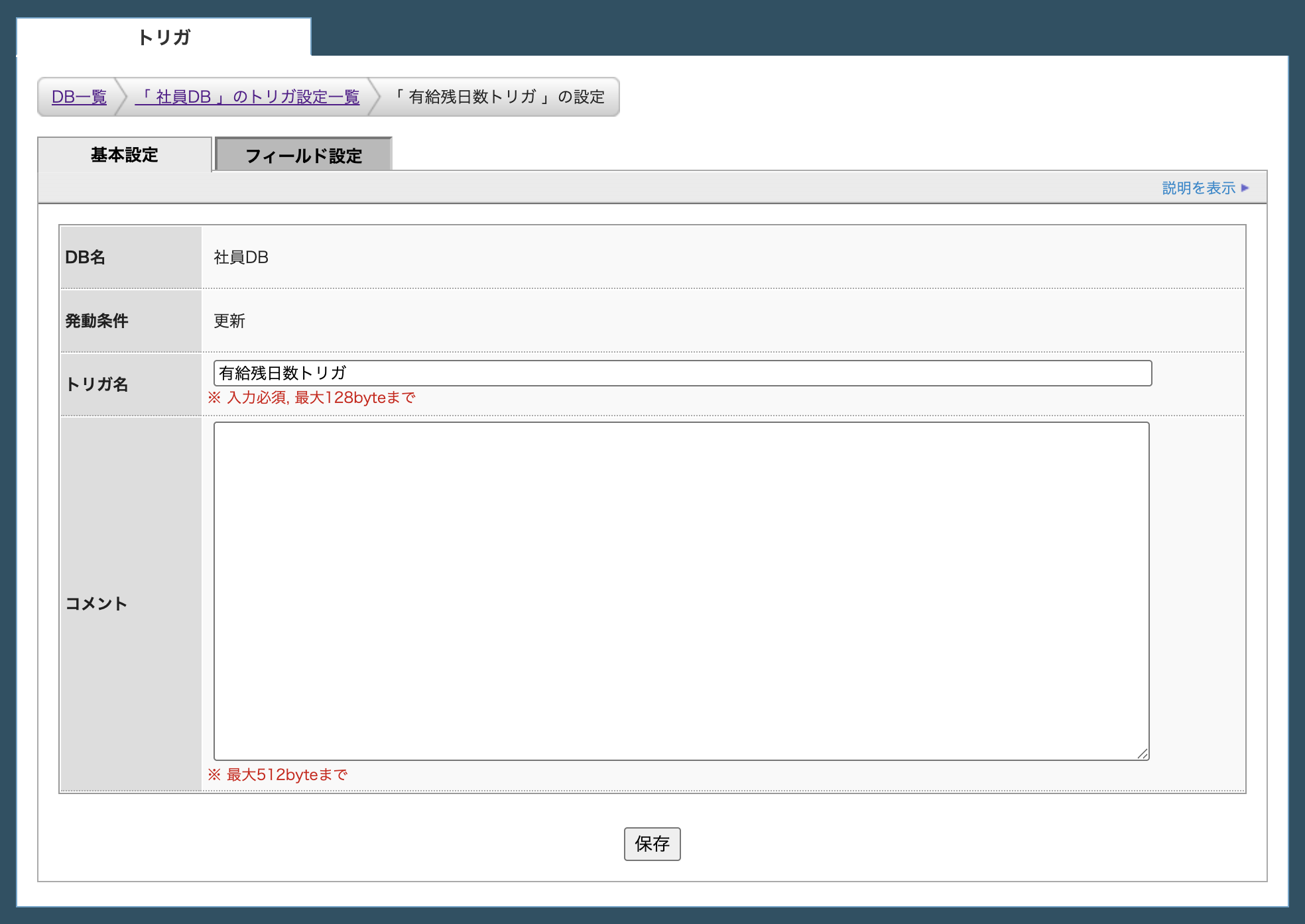Click inside the コメント textarea
This screenshot has width=1305, height=924.
coord(681,591)
